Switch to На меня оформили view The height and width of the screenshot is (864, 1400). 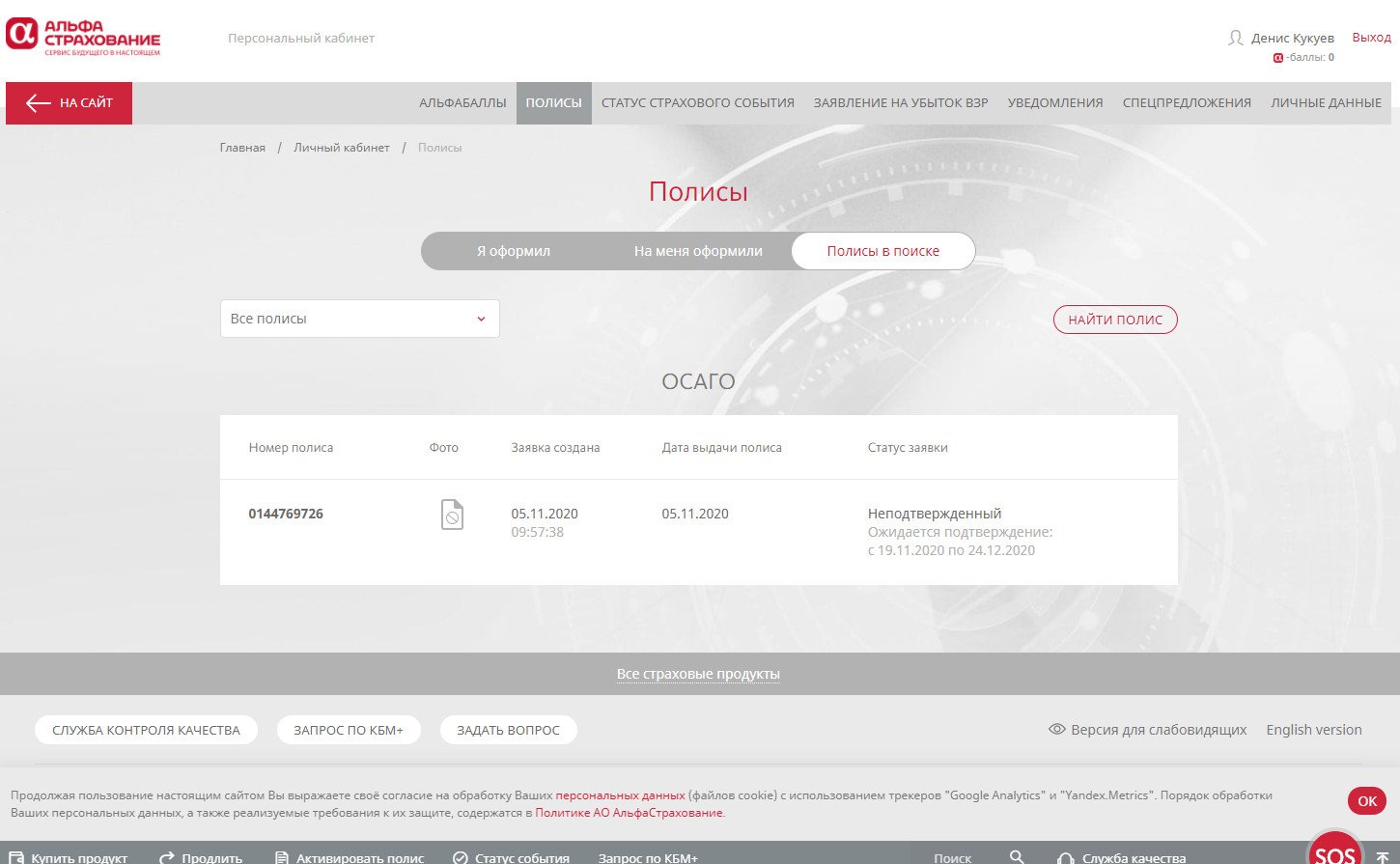pyautogui.click(x=698, y=251)
